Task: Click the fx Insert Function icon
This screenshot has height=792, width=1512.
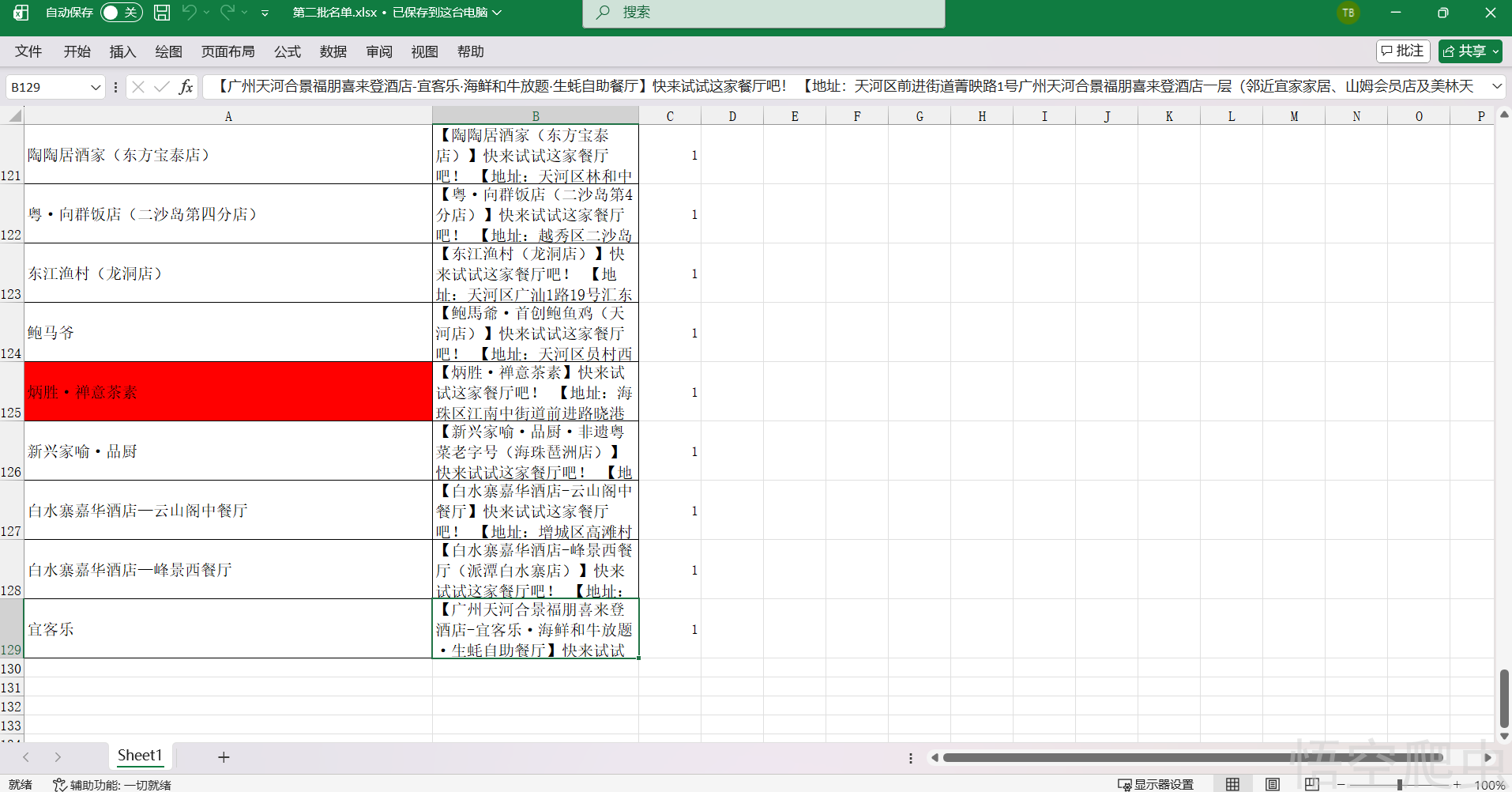Action: point(186,87)
